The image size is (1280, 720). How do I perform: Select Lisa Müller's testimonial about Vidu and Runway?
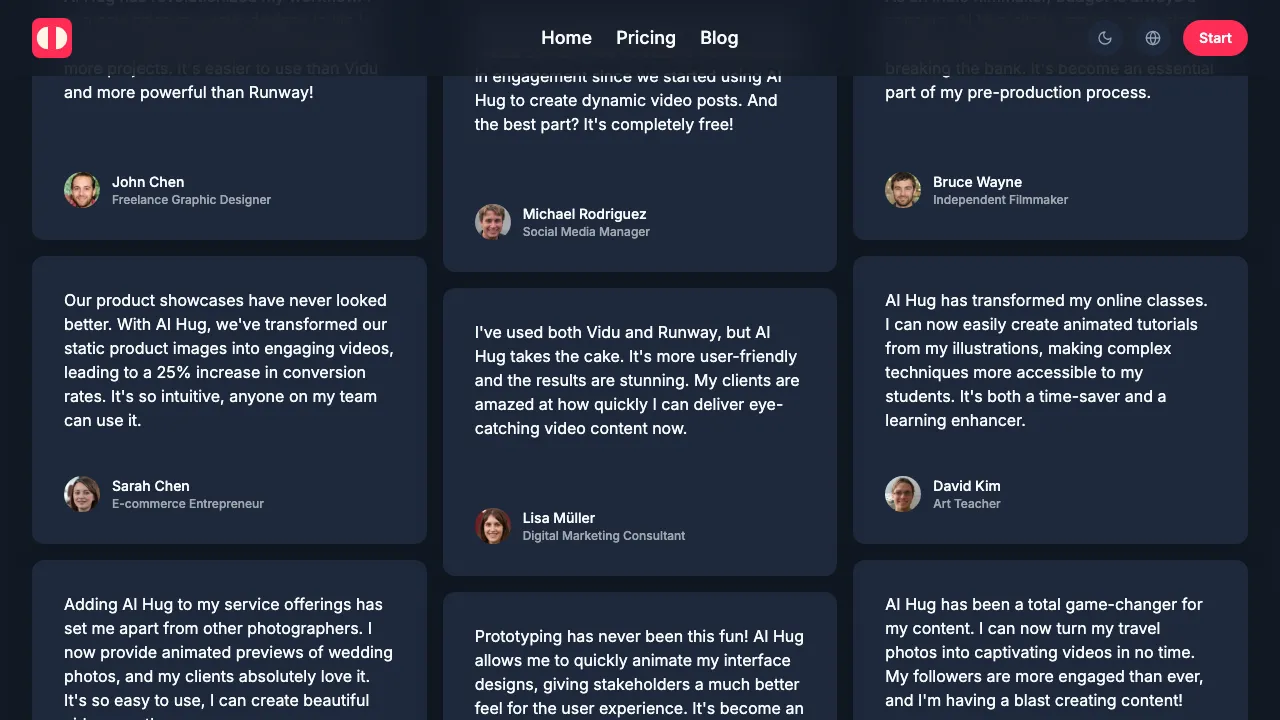point(638,380)
